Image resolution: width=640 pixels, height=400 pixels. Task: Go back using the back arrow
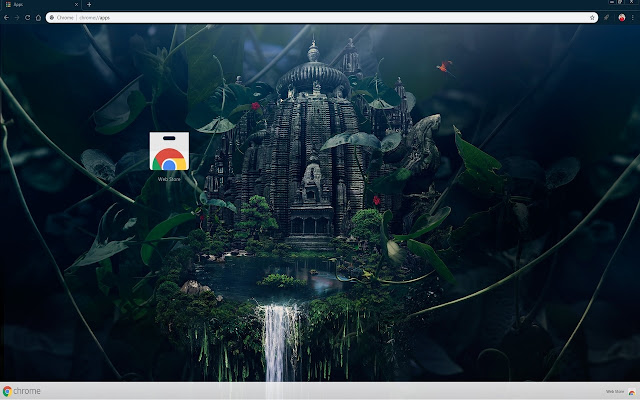[6, 18]
